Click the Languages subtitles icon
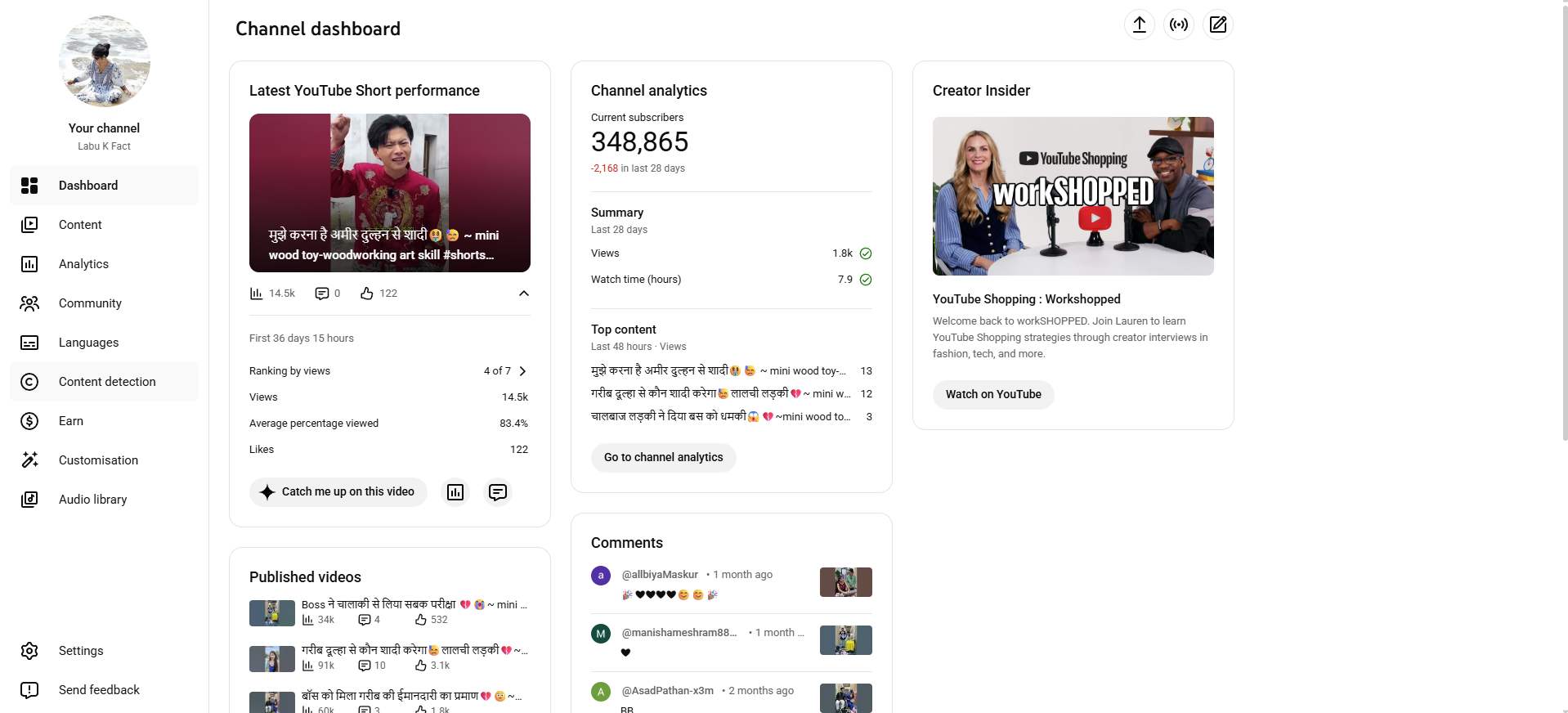The height and width of the screenshot is (713, 1568). coord(29,343)
